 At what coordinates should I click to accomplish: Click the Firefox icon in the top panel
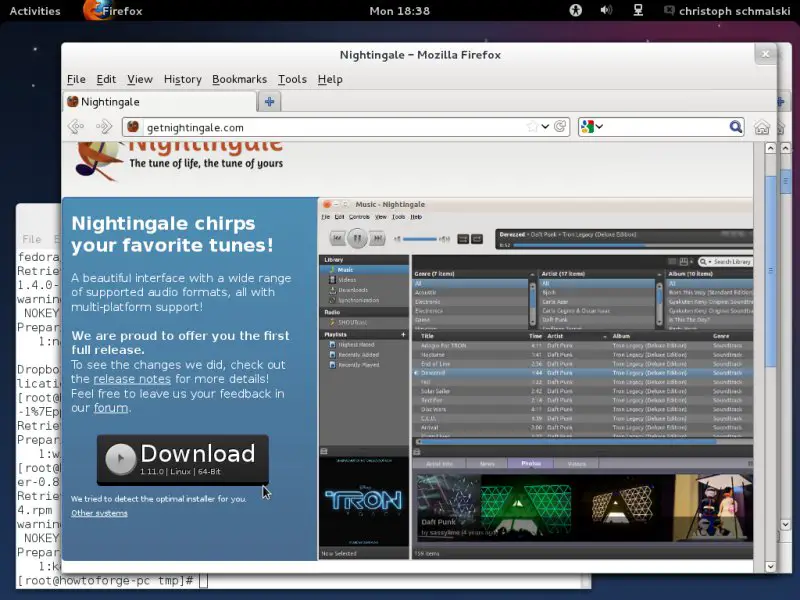(x=93, y=10)
